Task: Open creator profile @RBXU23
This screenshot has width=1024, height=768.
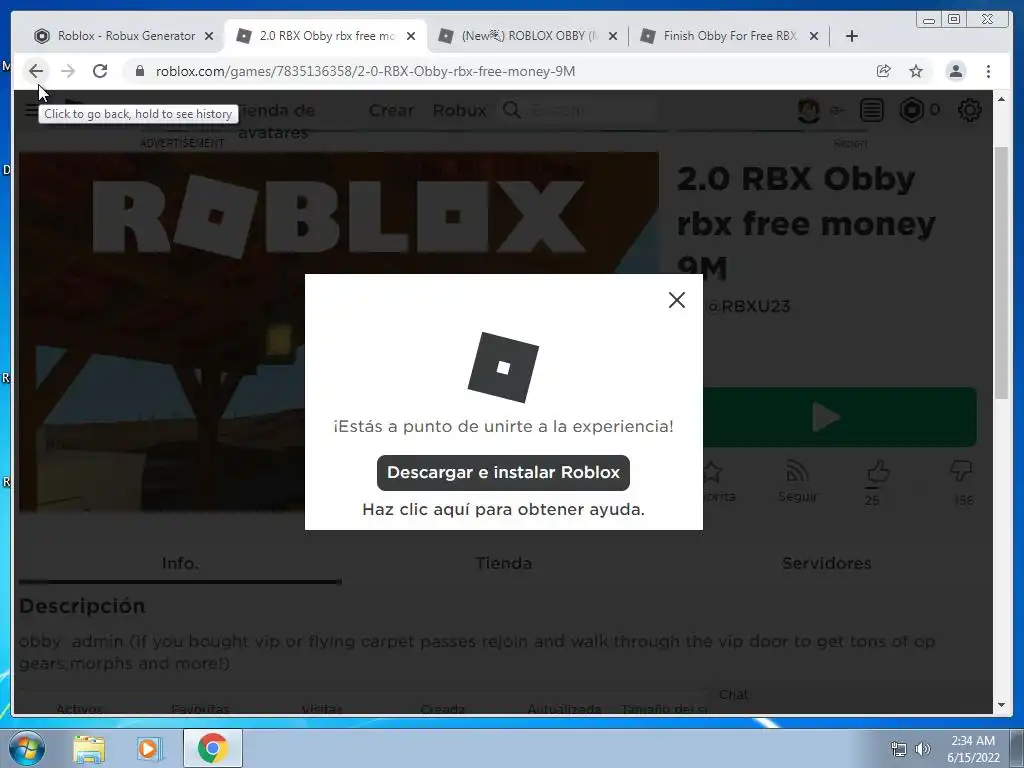Action: pyautogui.click(x=747, y=306)
